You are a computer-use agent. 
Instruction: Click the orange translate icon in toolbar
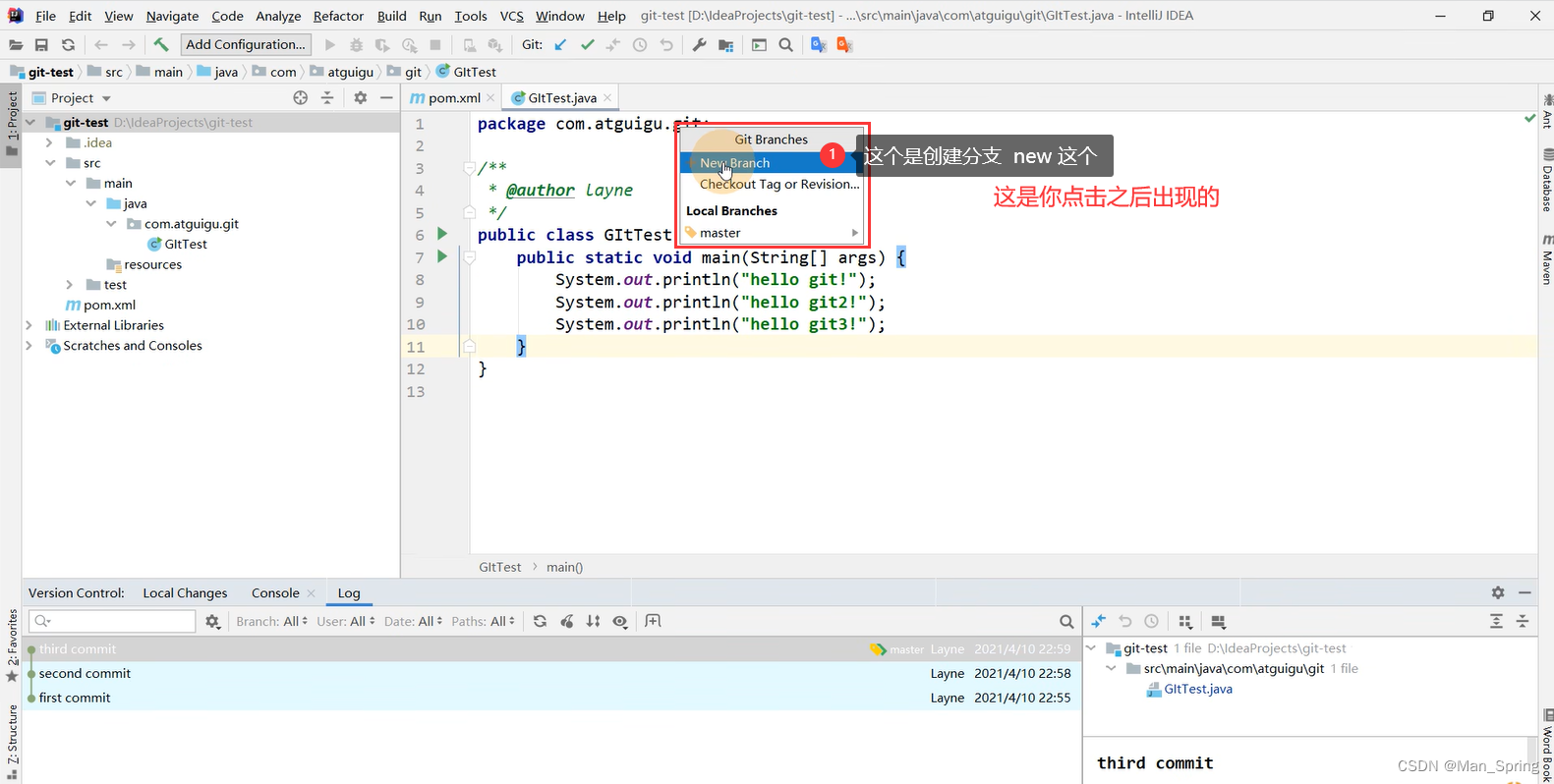pos(844,45)
